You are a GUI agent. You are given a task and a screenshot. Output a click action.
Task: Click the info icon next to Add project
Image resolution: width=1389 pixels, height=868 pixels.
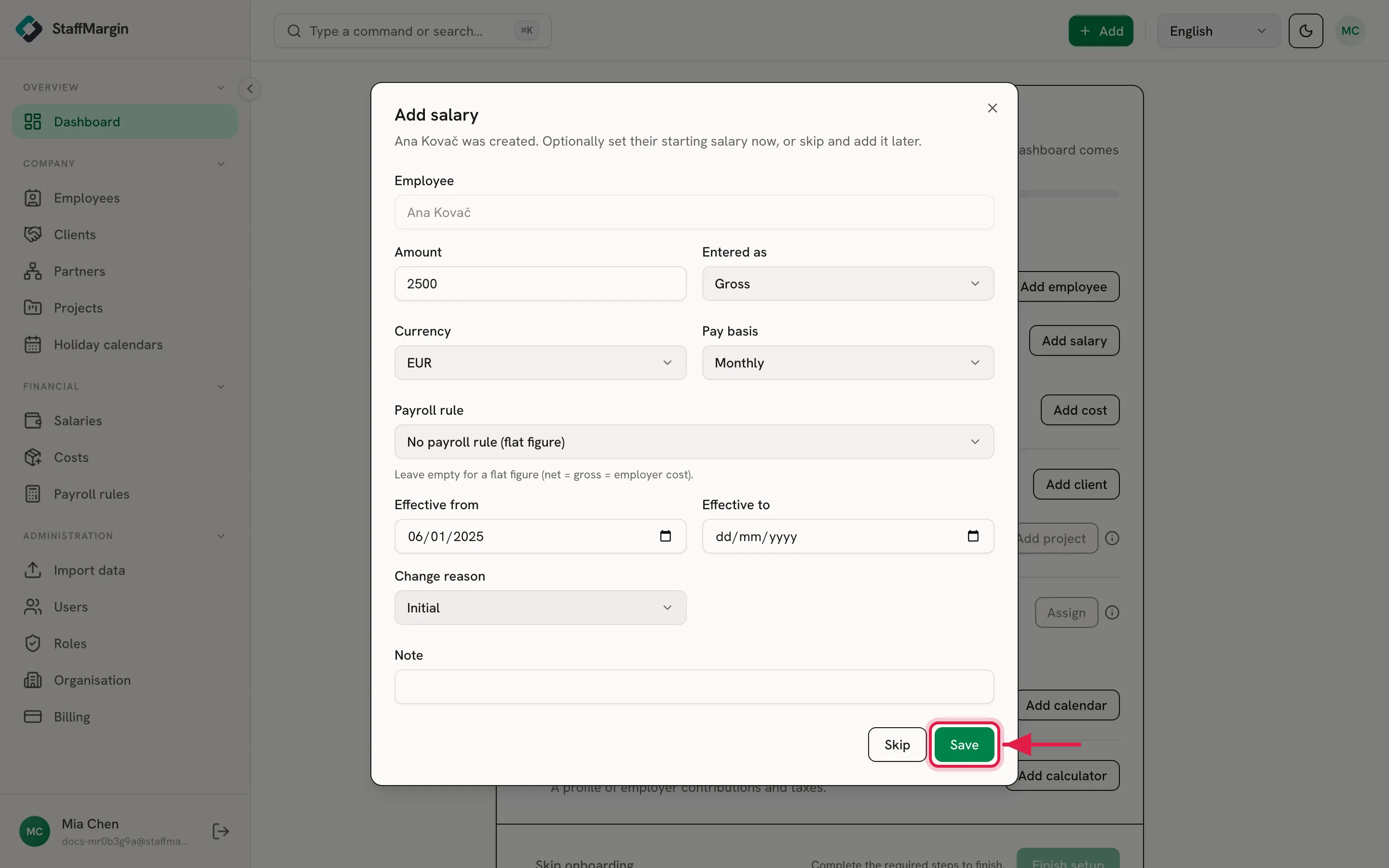(x=1112, y=538)
